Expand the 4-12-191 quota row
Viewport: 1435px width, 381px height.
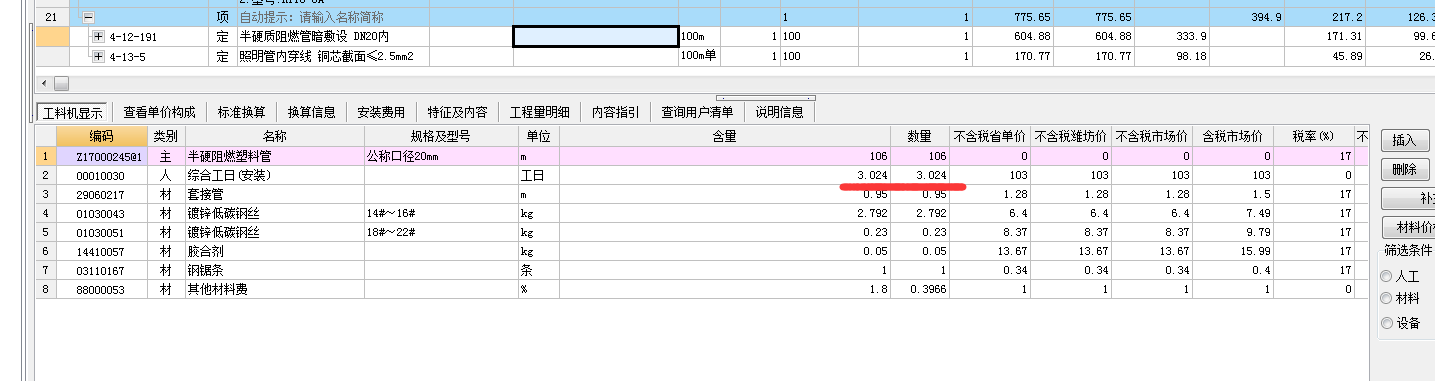pos(98,37)
